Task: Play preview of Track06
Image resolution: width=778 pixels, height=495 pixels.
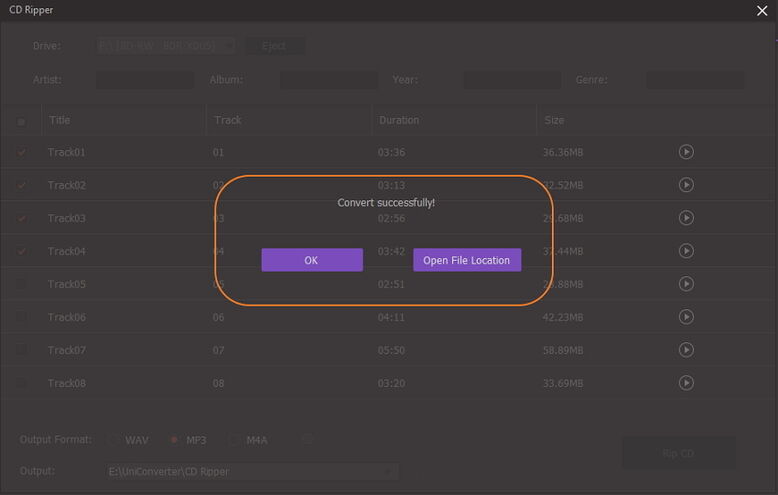Action: coord(686,317)
